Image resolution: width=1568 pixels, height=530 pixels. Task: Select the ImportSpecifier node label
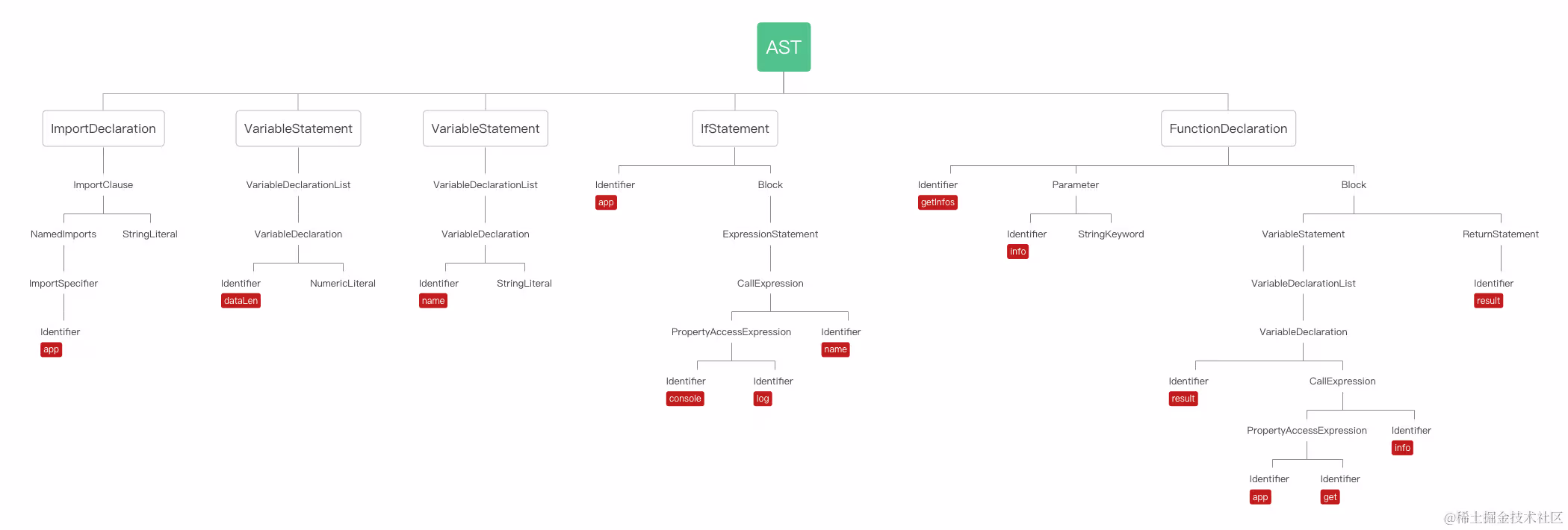[63, 284]
